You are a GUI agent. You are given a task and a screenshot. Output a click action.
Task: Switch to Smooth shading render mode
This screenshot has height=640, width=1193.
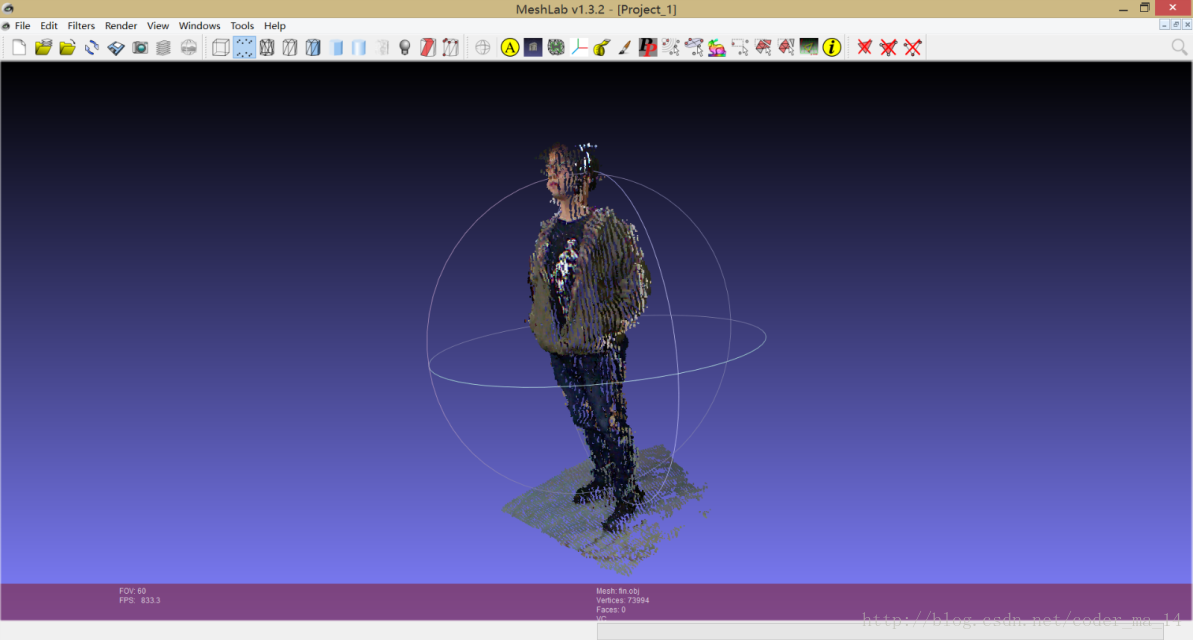[359, 48]
